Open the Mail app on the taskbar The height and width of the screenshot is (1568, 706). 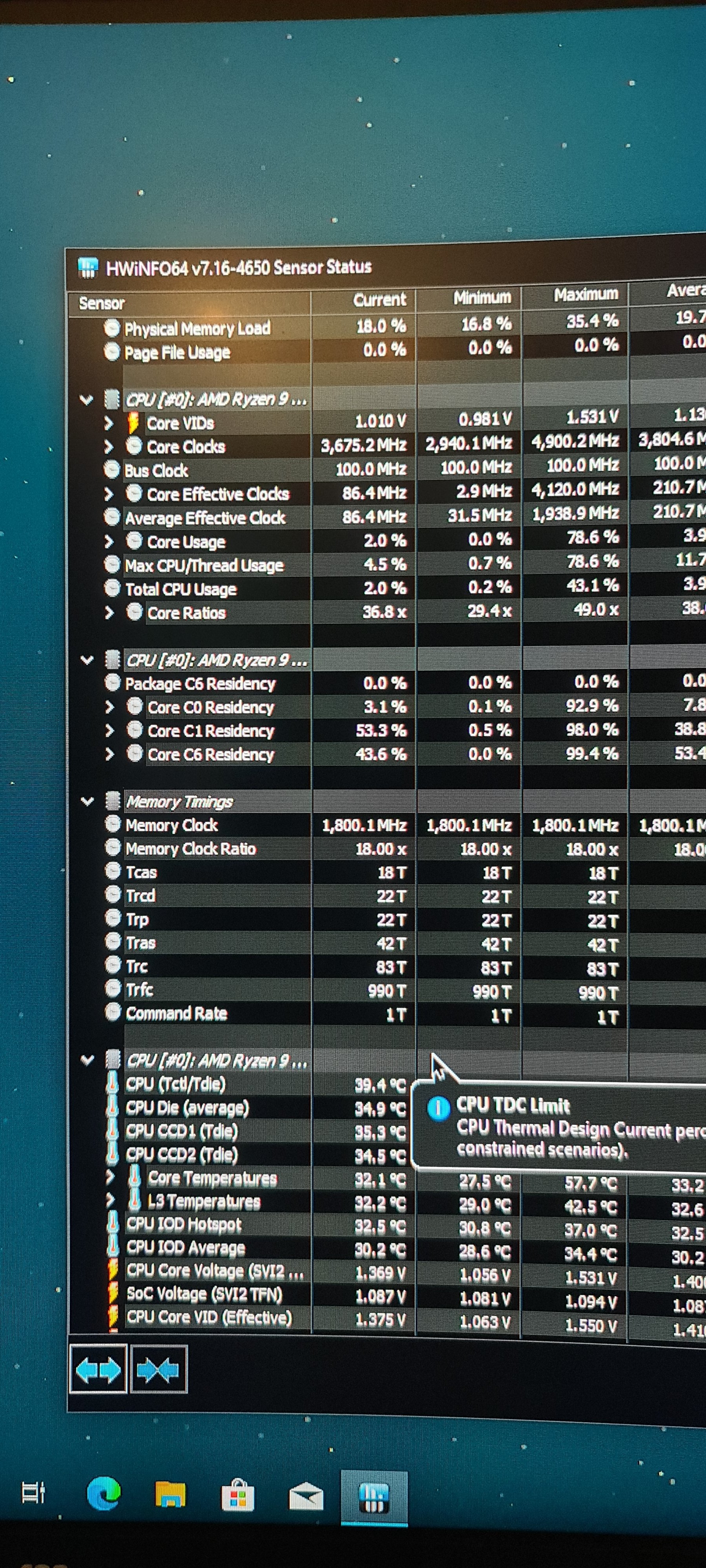tap(306, 1496)
